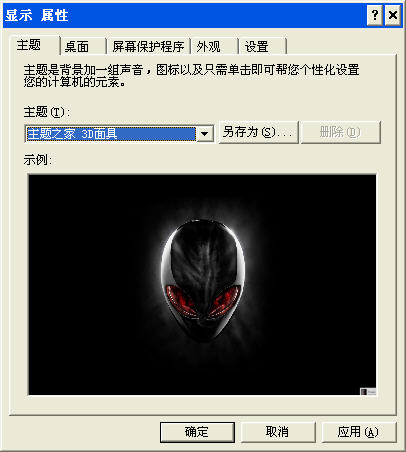Confirm with the 确定 button
This screenshot has width=406, height=452.
(197, 432)
